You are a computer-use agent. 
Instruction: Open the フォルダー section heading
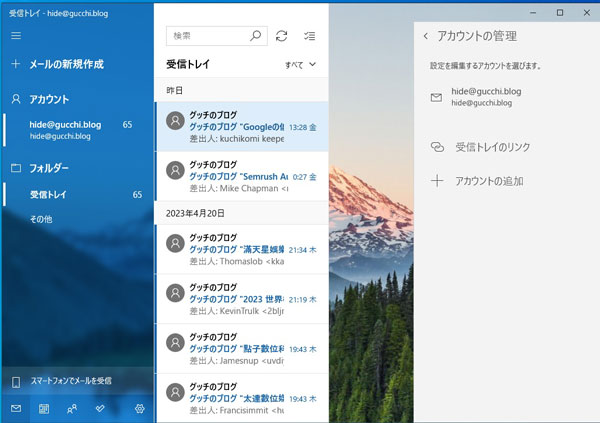(x=49, y=168)
